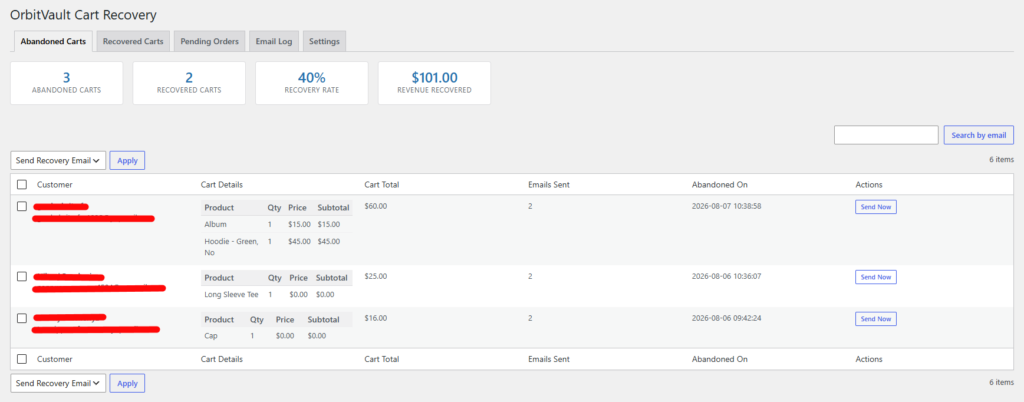Click the $60.00 cart total
Image resolution: width=1024 pixels, height=402 pixels.
tap(376, 206)
